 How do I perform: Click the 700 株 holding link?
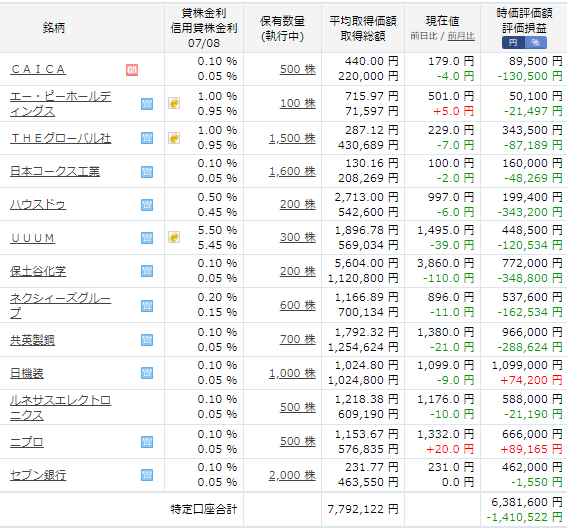point(298,339)
